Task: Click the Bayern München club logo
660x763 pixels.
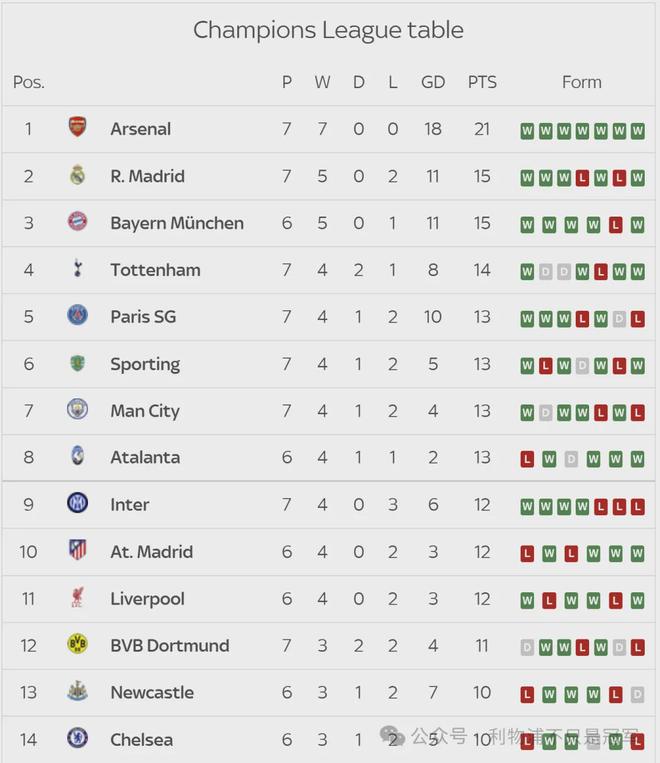Action: point(77,222)
